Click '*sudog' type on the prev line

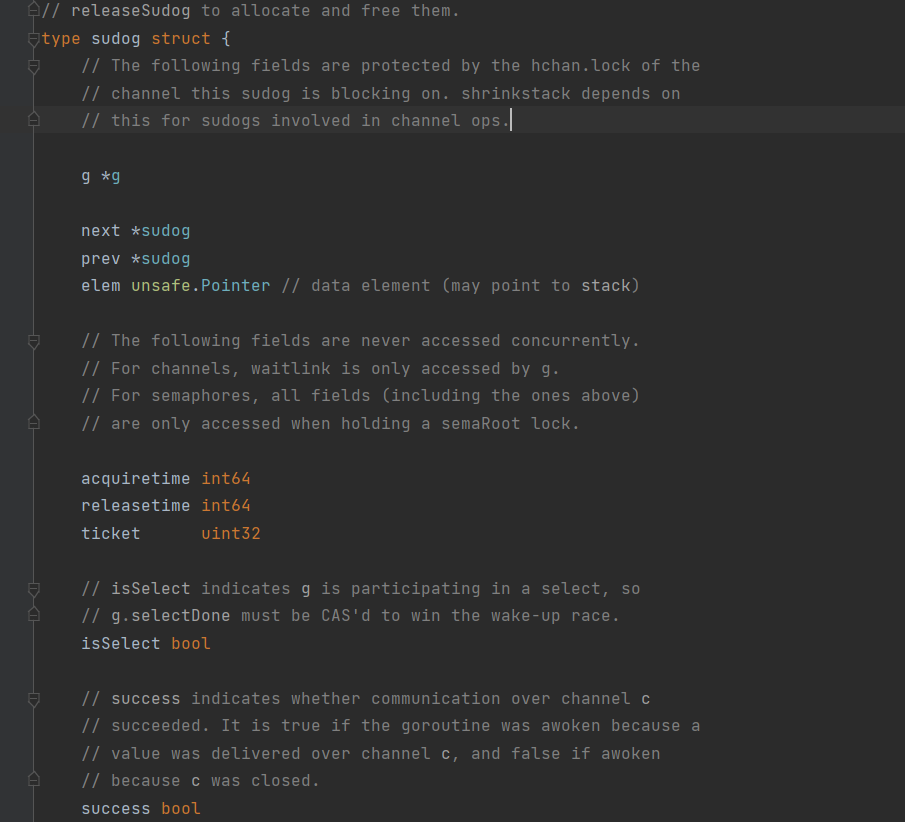(x=160, y=259)
